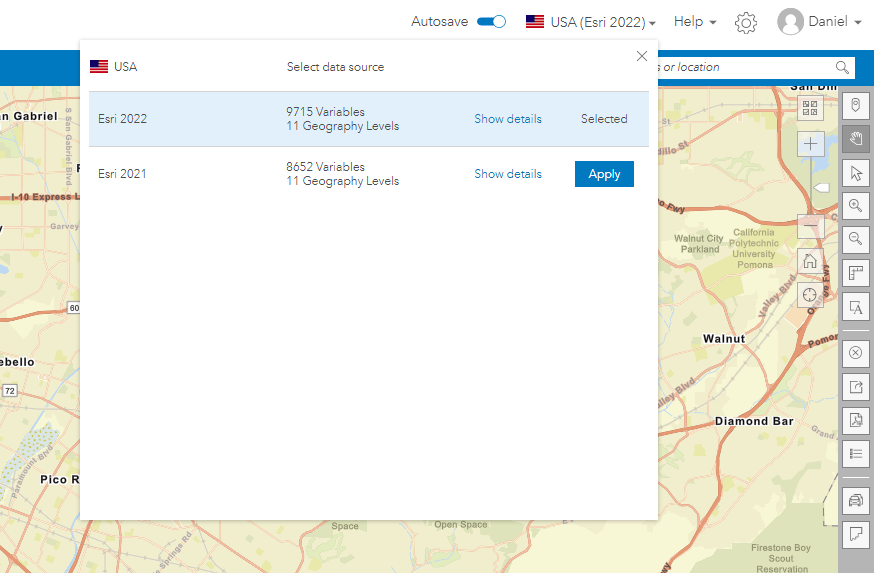Toggle the Autosave switch

pos(491,22)
